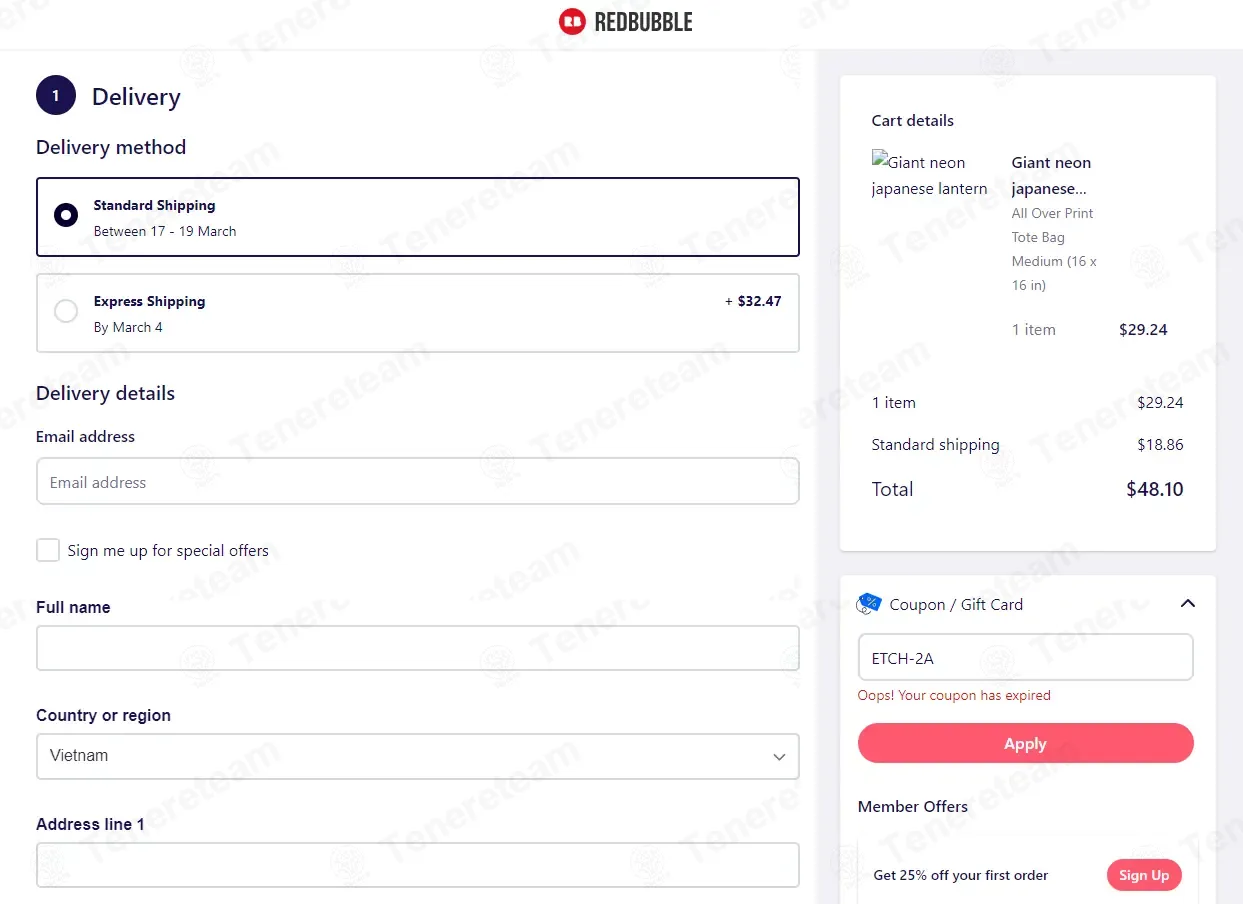Click the Total amount $48.10
The image size is (1243, 904).
click(1154, 489)
